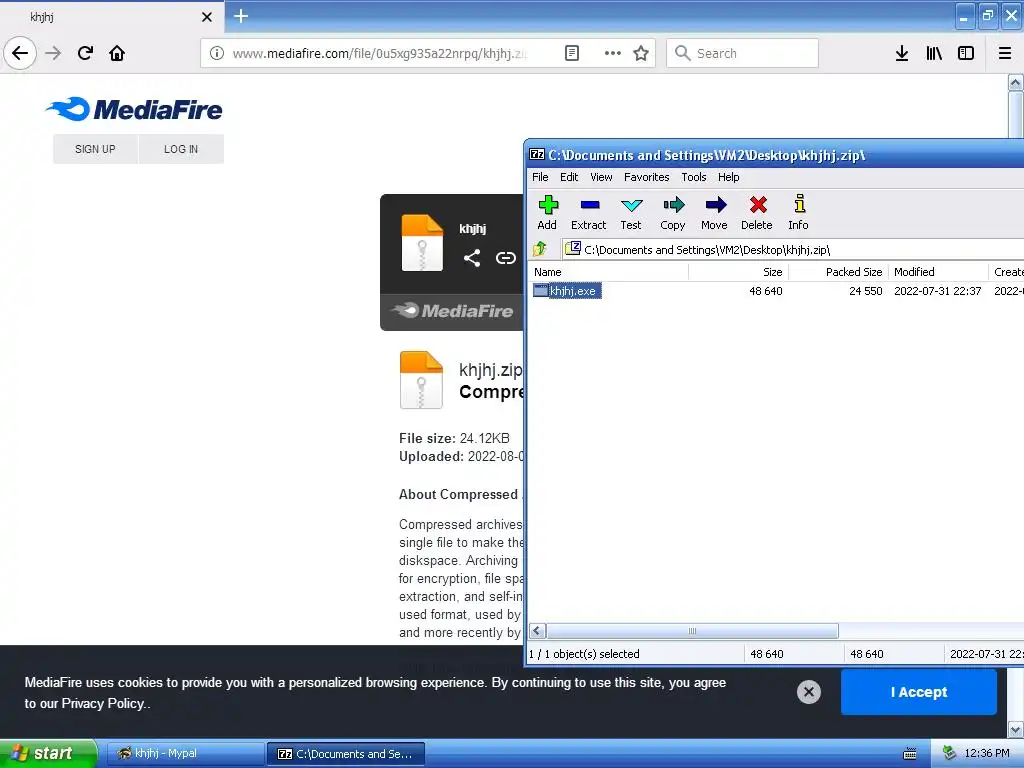Viewport: 1024px width, 768px height.
Task: Close the khjhj browser tab
Action: [x=206, y=17]
